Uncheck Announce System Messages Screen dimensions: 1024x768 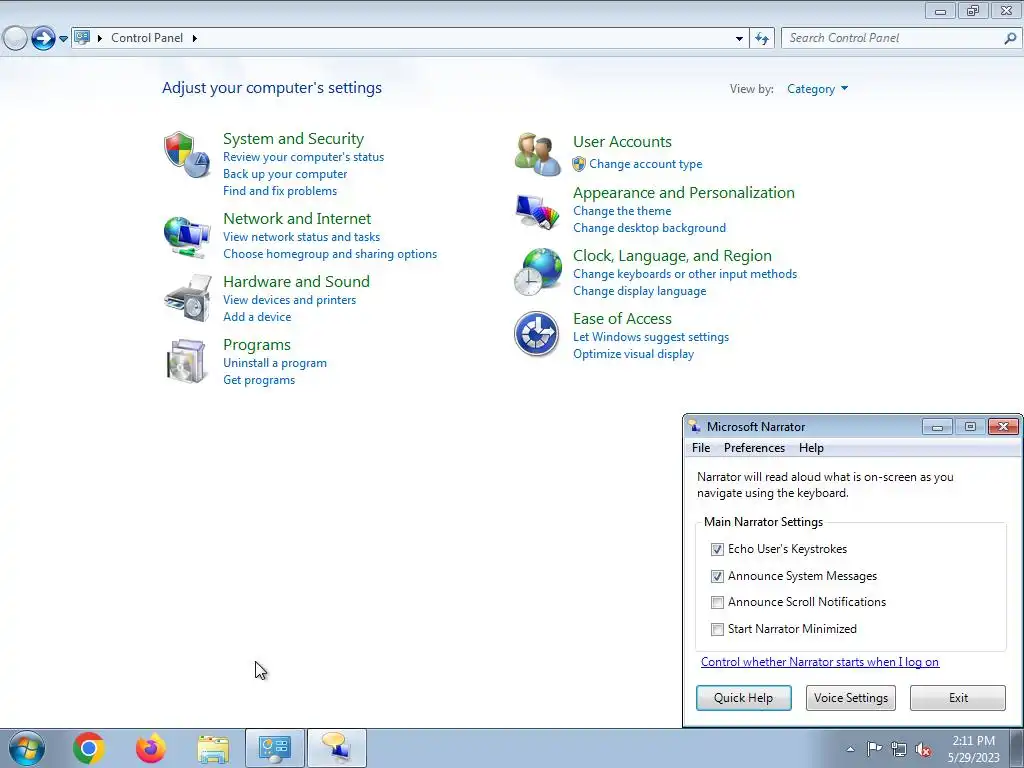[x=717, y=576]
